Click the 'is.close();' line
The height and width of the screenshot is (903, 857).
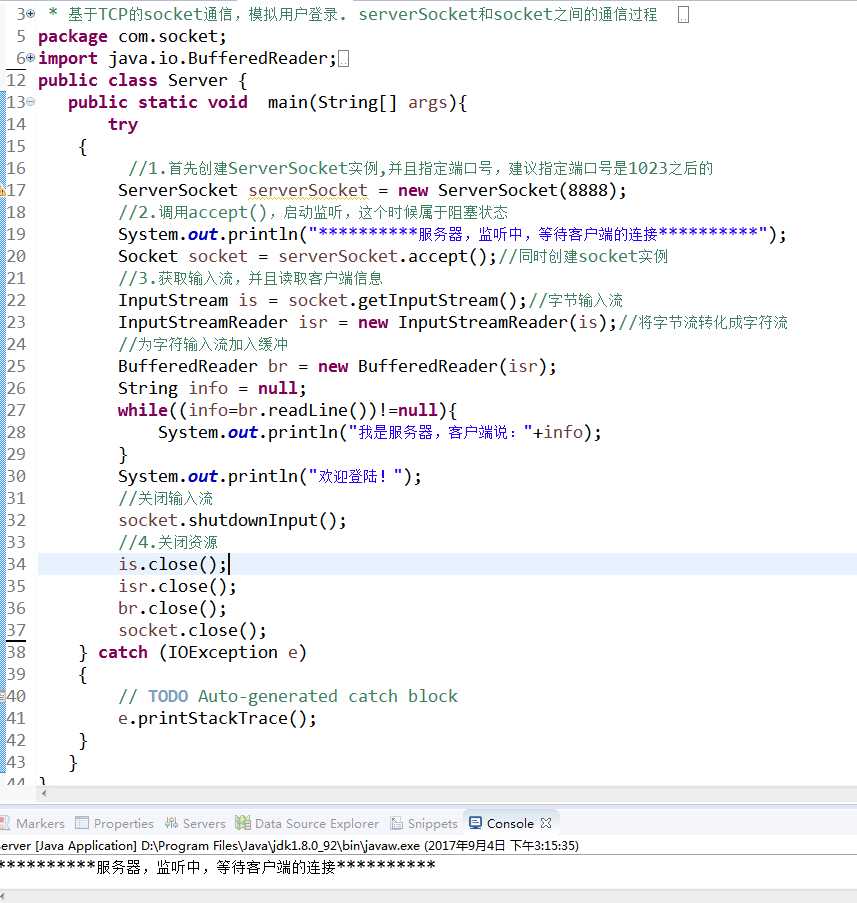point(173,564)
